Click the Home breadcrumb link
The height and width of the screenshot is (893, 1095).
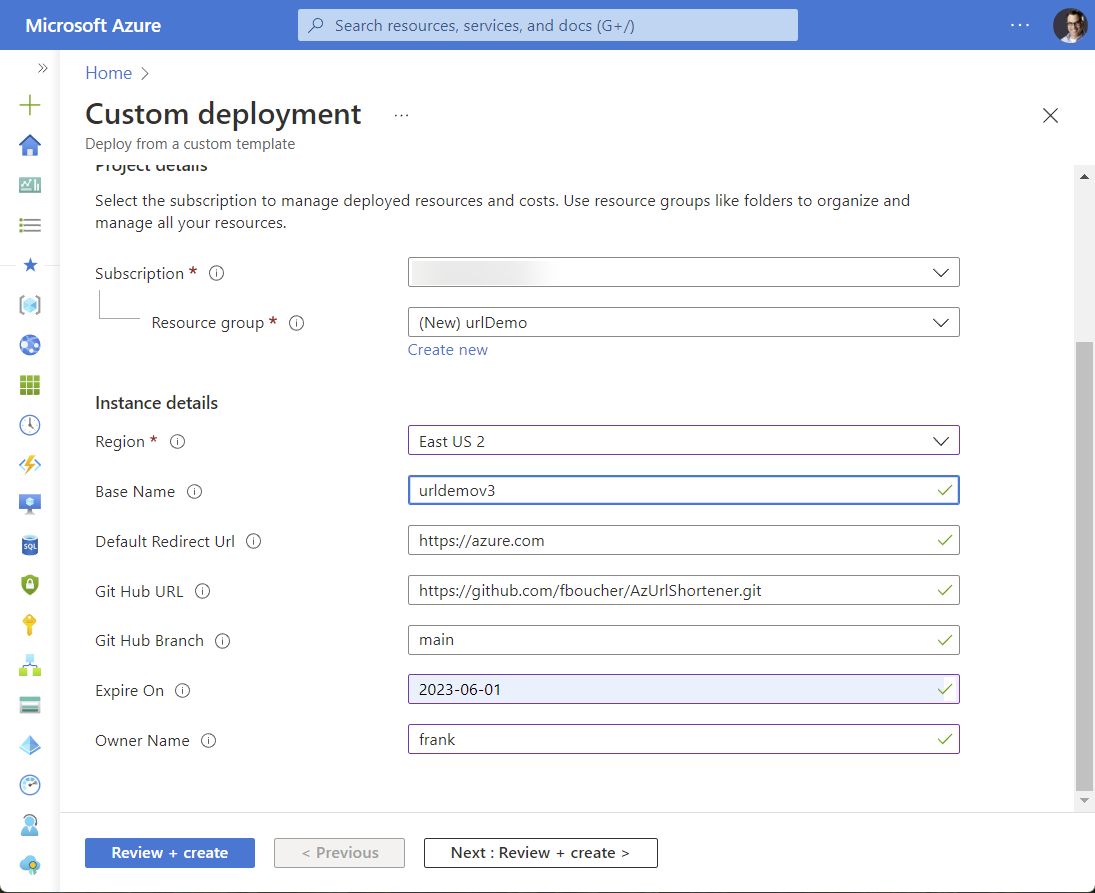pos(108,73)
